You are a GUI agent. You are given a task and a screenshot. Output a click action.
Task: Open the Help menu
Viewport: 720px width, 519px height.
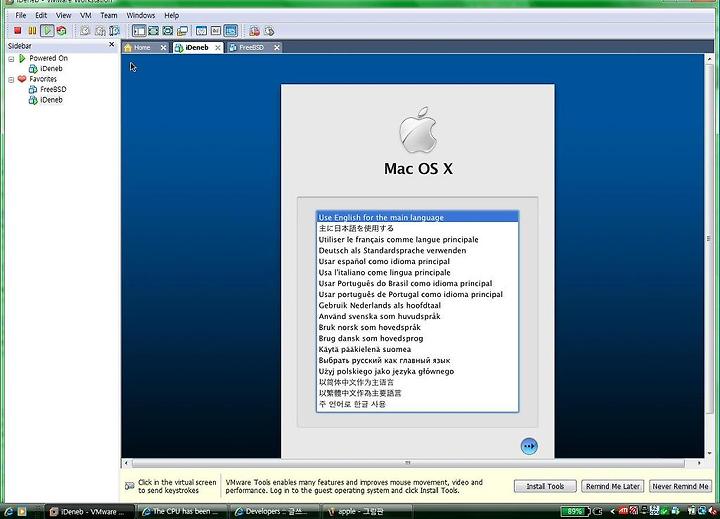(x=171, y=15)
